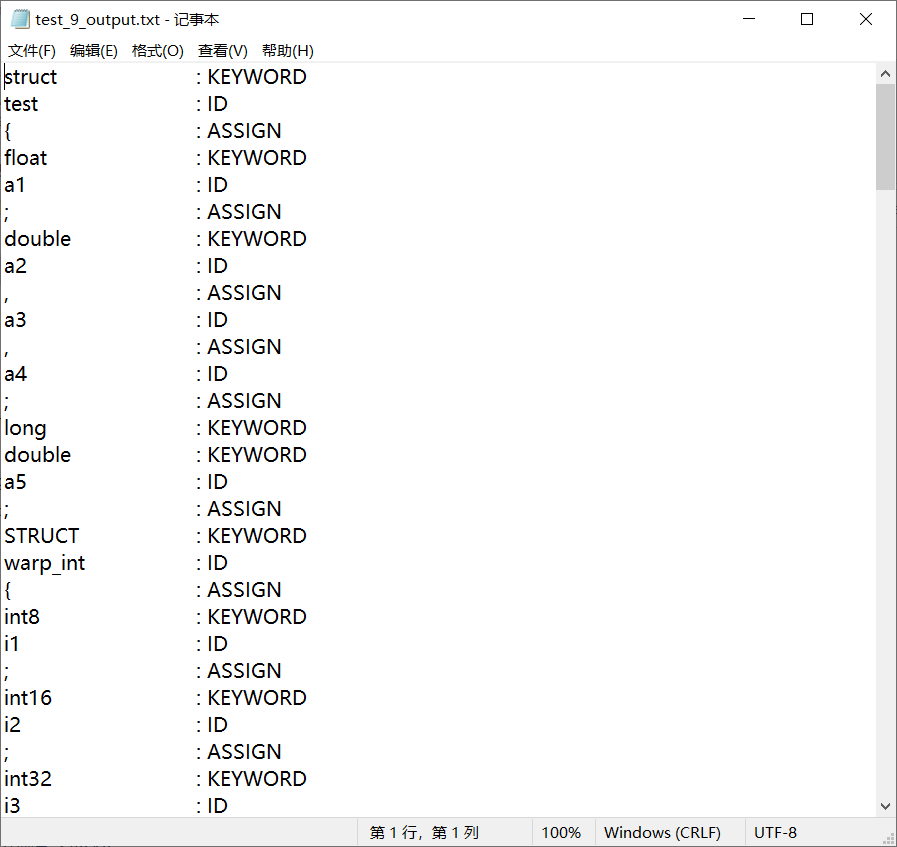Open the 查看(V) menu
897x847 pixels.
point(223,51)
